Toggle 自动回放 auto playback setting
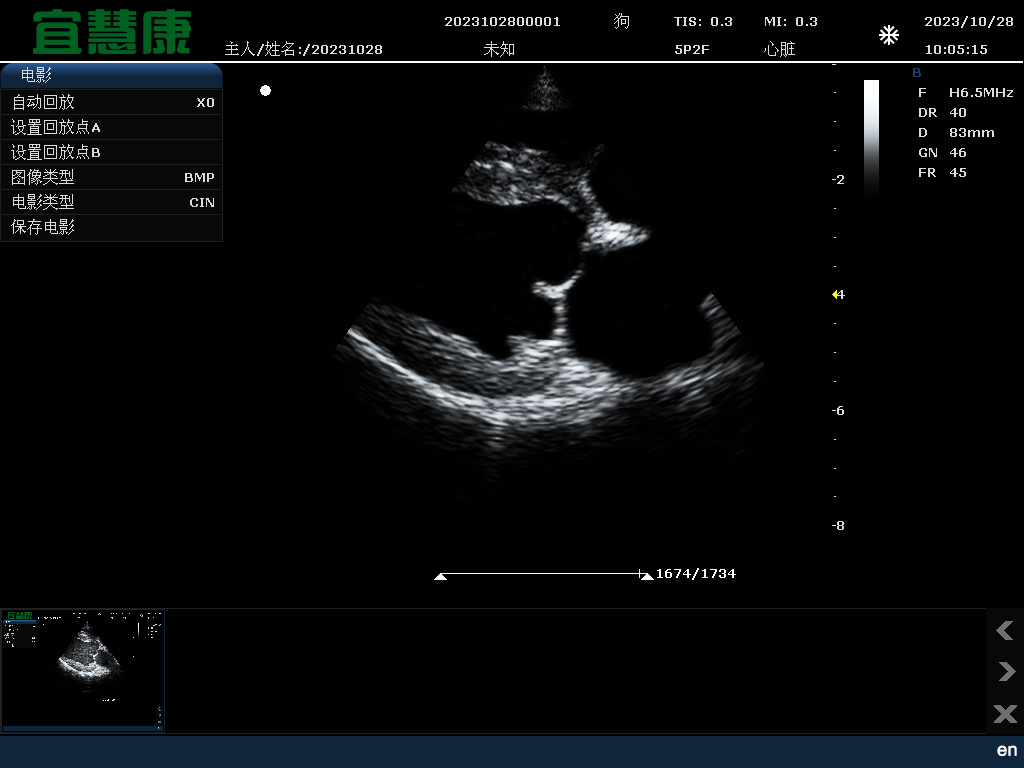The width and height of the screenshot is (1024, 768). [111, 102]
